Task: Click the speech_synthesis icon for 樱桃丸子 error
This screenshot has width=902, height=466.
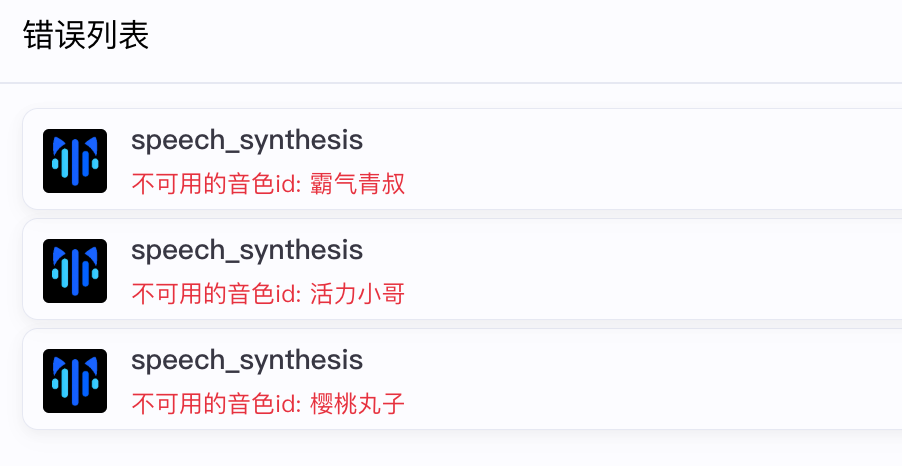Action: click(75, 380)
